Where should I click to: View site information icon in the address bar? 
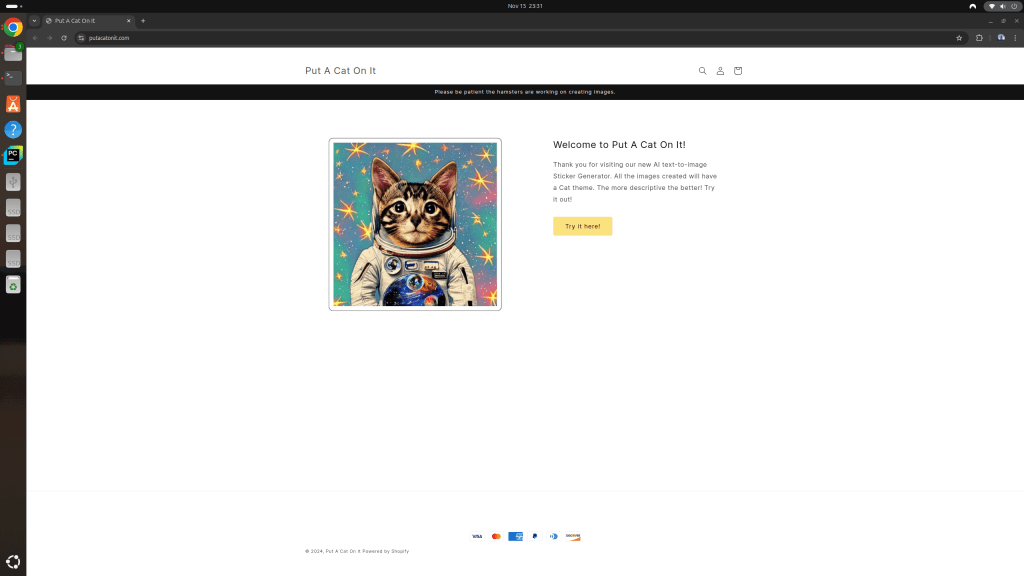(81, 38)
